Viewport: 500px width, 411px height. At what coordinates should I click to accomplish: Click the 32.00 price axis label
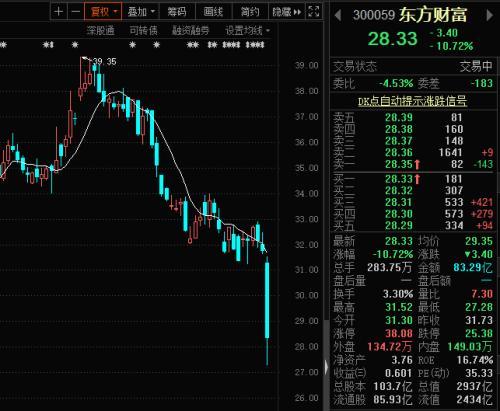point(306,245)
